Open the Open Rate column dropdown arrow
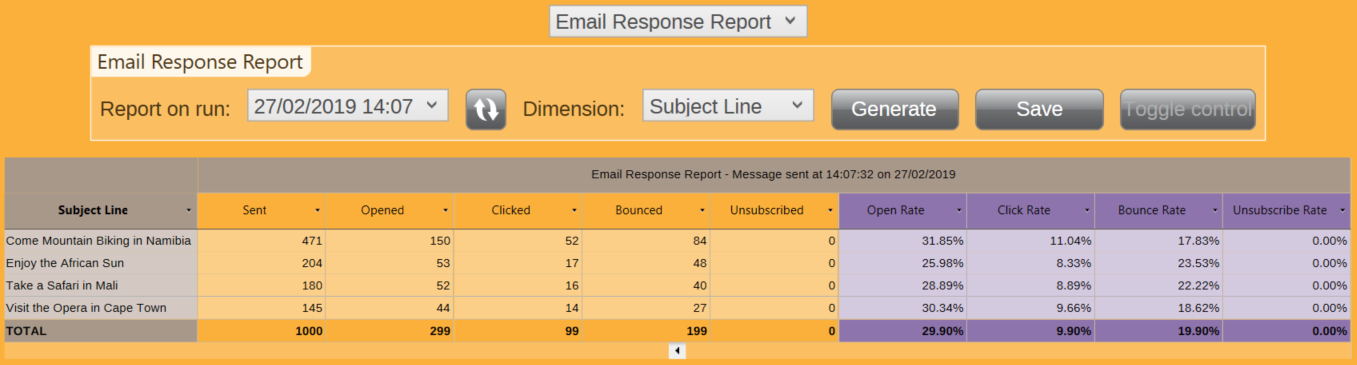The height and width of the screenshot is (365, 1357). click(x=958, y=211)
